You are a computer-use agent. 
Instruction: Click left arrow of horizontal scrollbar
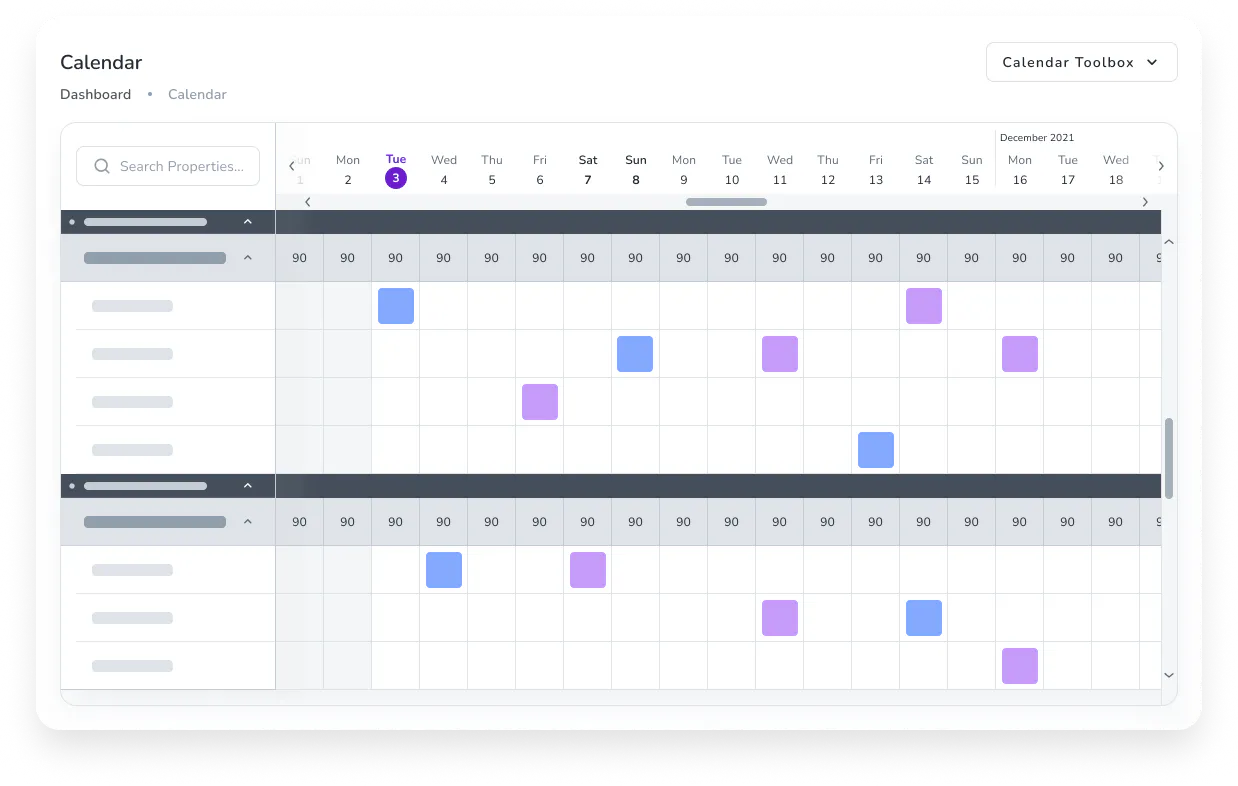(x=308, y=202)
